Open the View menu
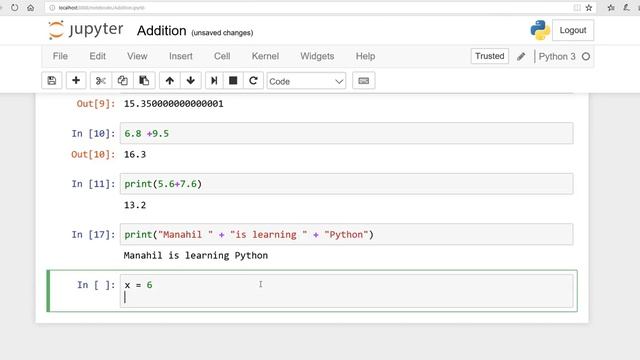The width and height of the screenshot is (640, 360). coord(137,56)
